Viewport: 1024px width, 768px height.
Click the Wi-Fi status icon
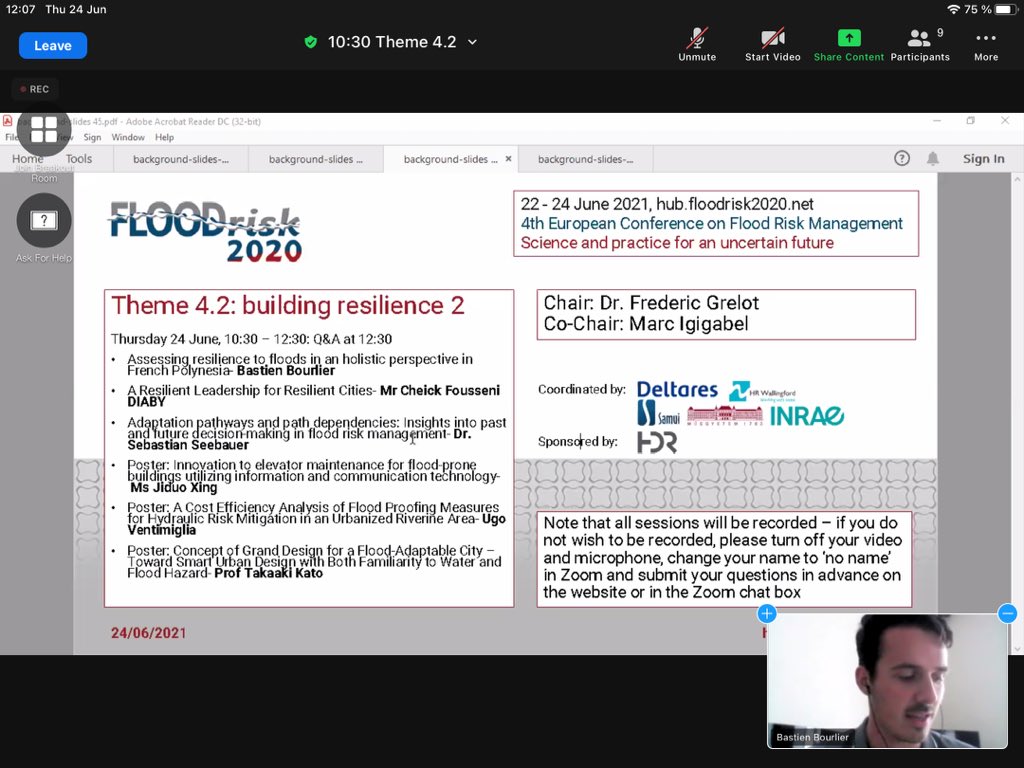click(x=953, y=9)
